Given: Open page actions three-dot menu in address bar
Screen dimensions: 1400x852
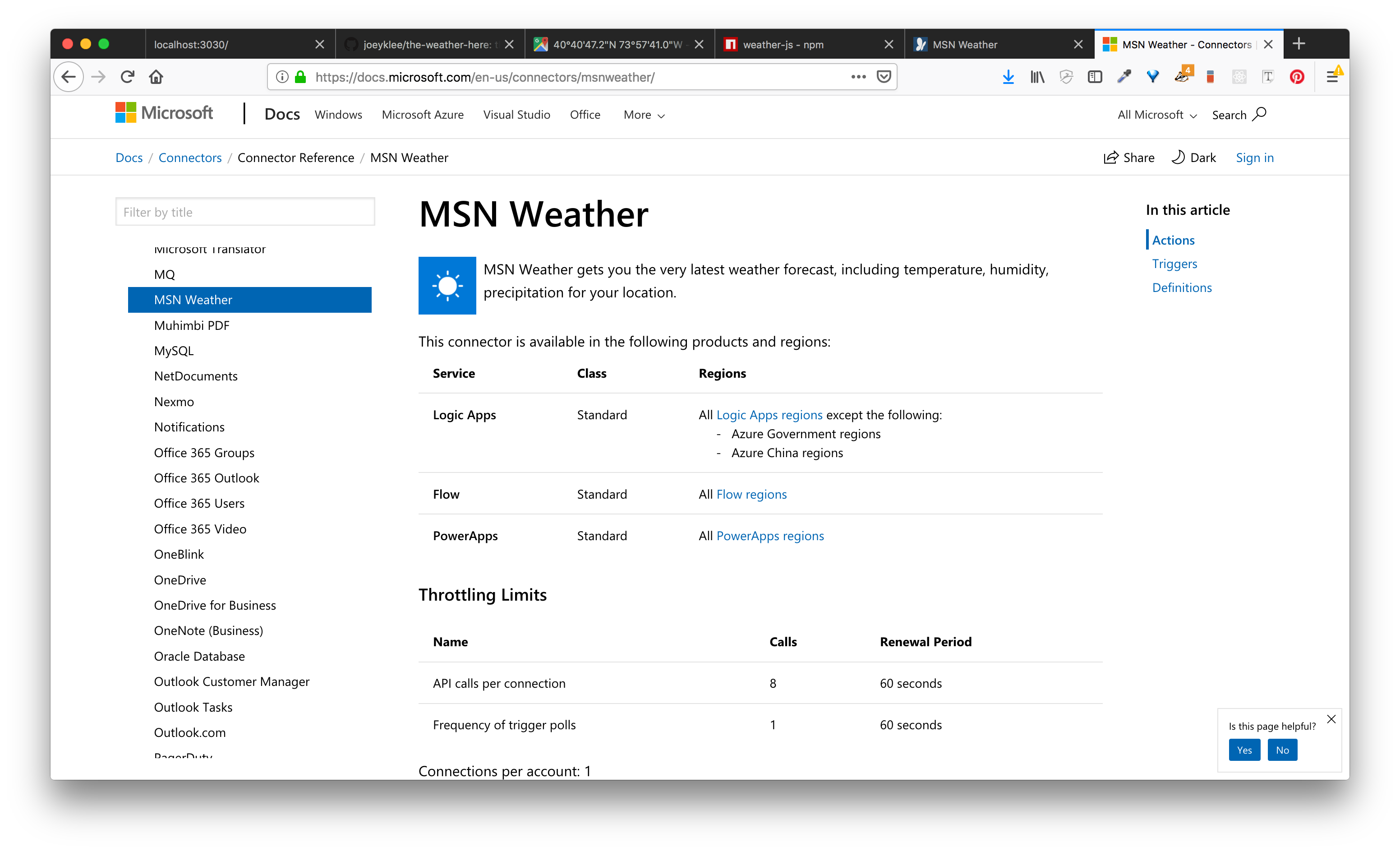Looking at the screenshot, I should point(858,77).
